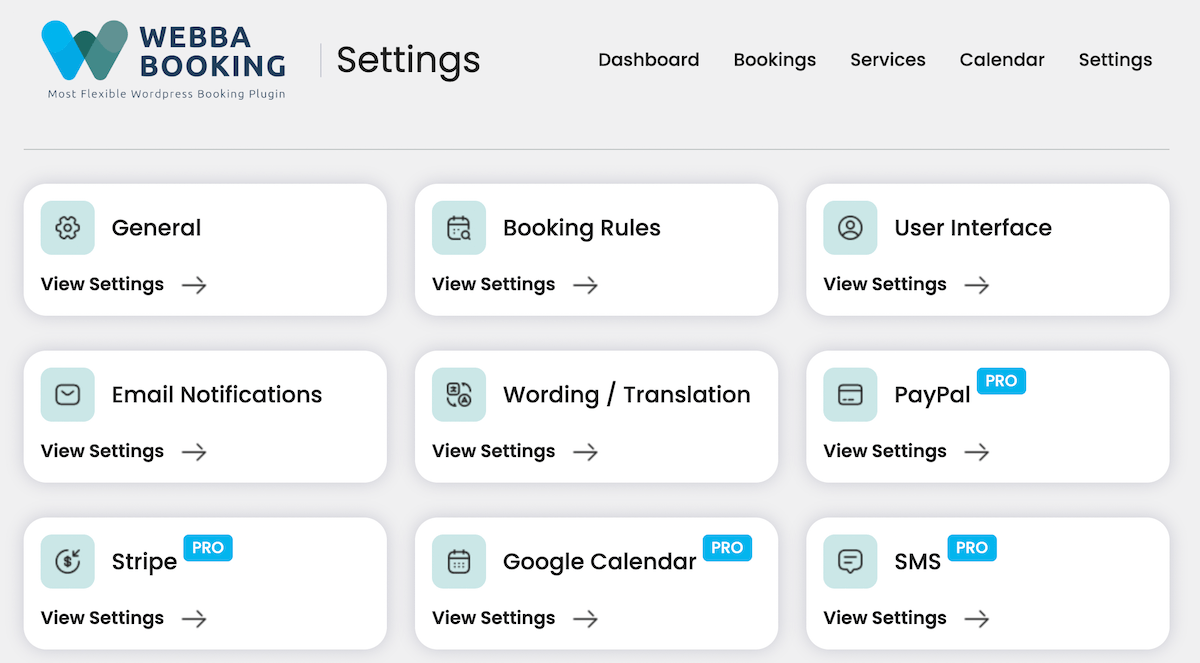Click the Settings page heading
Screen dimensions: 1200x663
(x=408, y=60)
